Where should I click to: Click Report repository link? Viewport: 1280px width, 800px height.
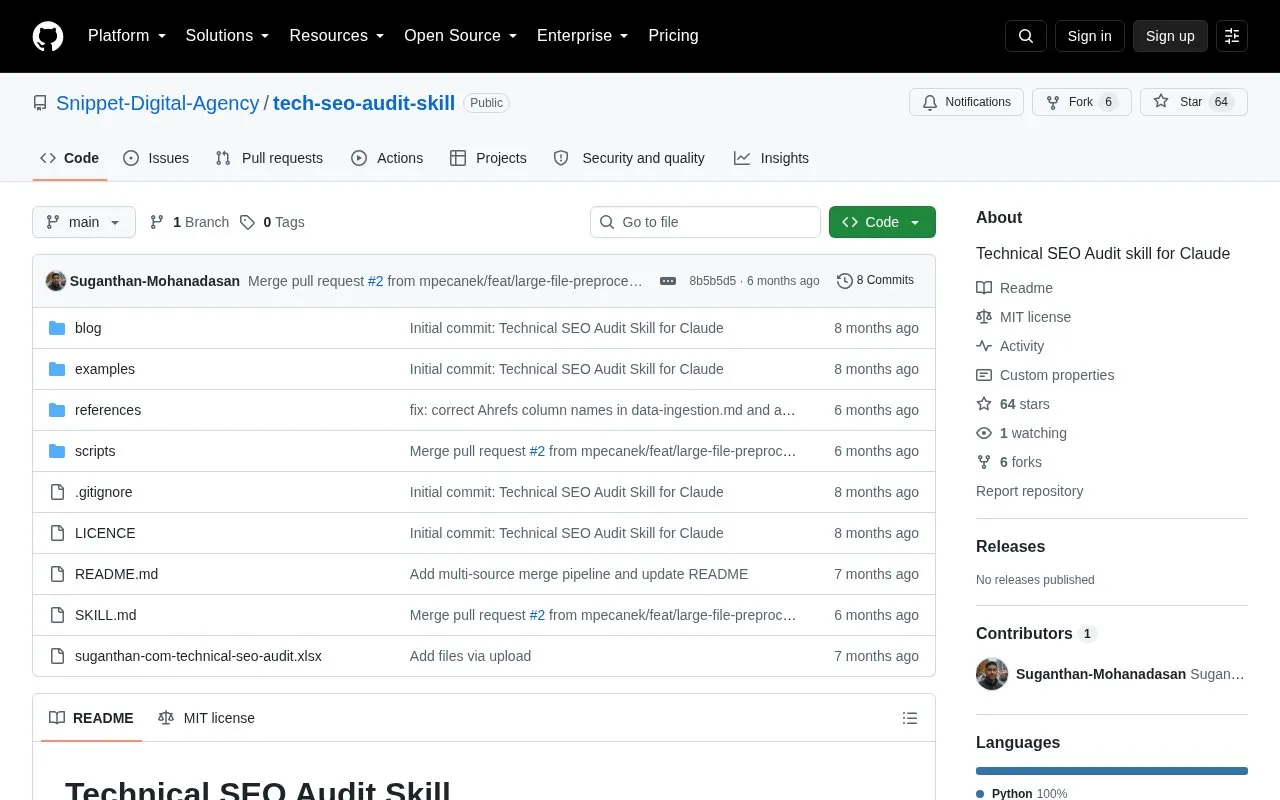pyautogui.click(x=1029, y=491)
